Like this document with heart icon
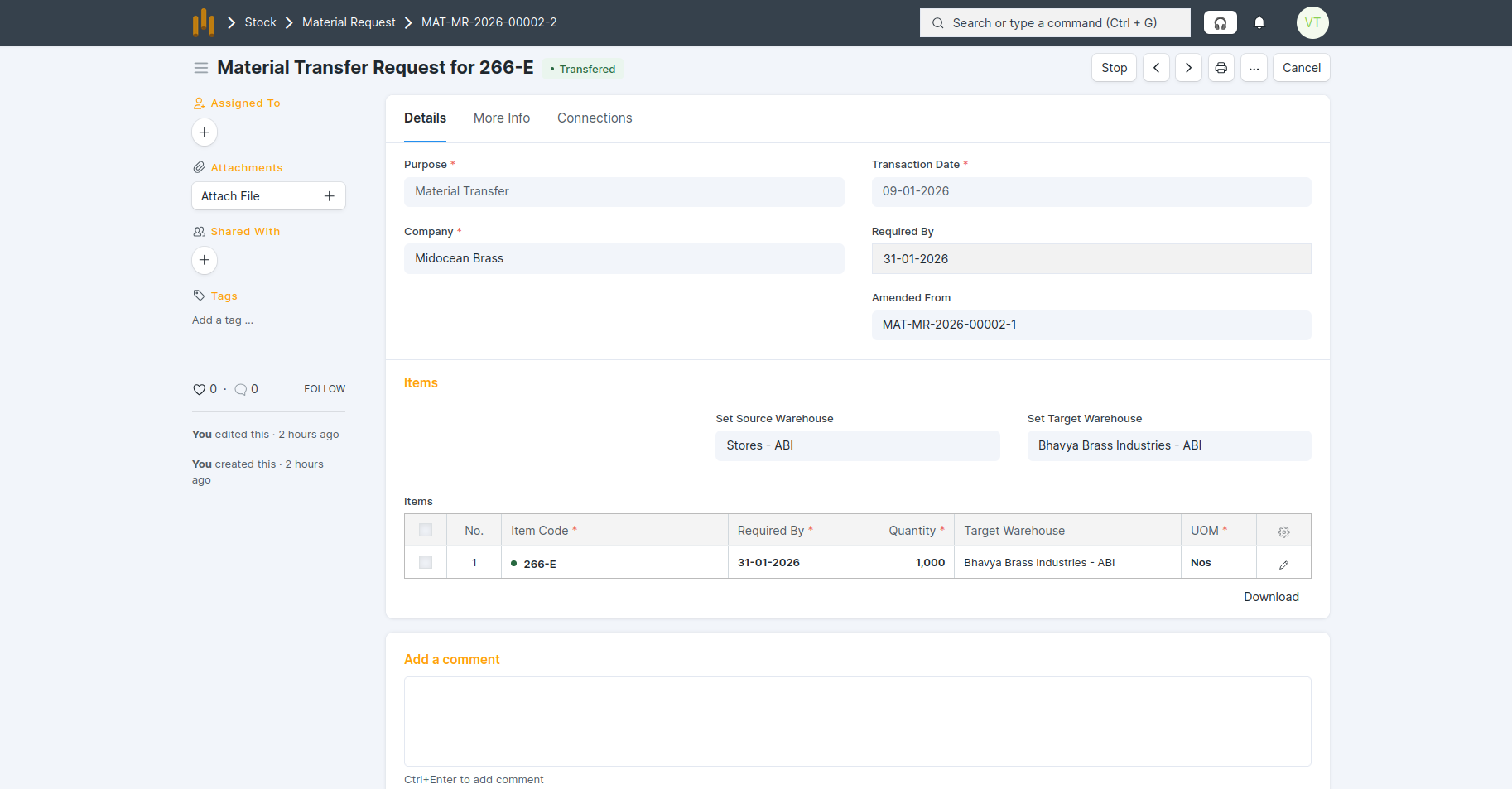Screen dimensions: 1512x789 click(199, 389)
